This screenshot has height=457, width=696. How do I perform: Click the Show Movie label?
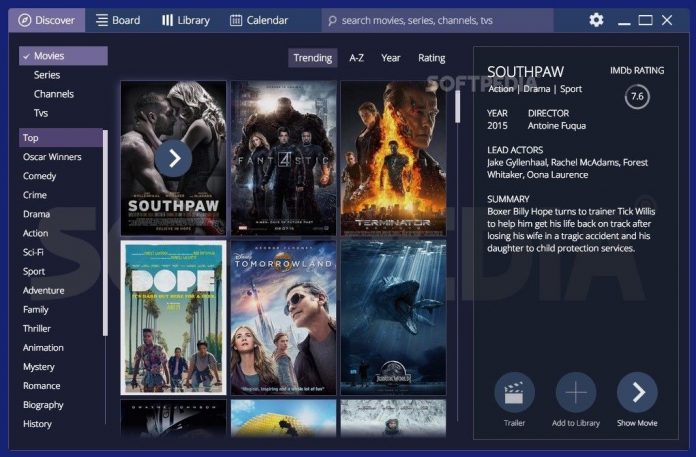tap(637, 423)
